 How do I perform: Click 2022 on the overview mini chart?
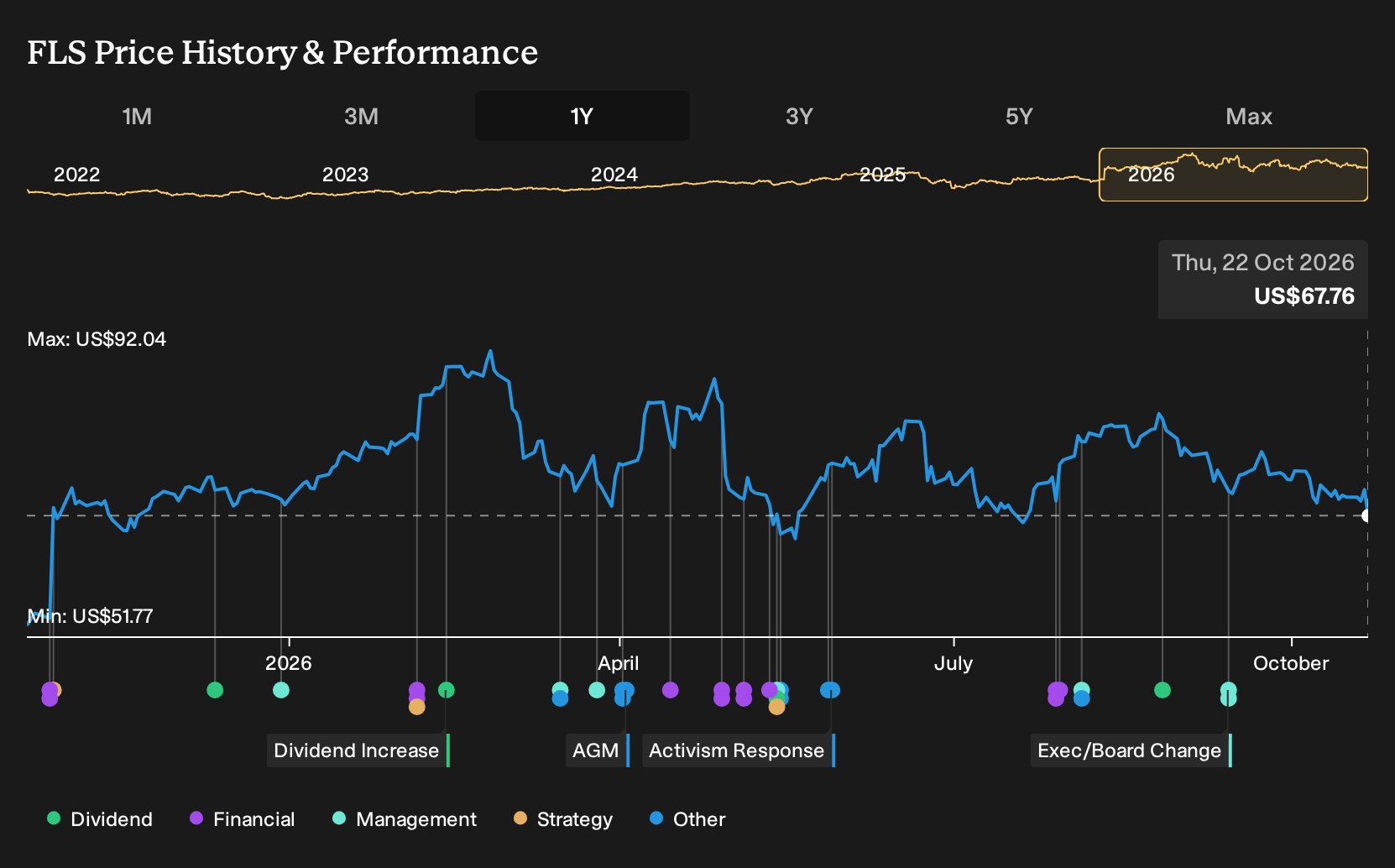(x=76, y=175)
